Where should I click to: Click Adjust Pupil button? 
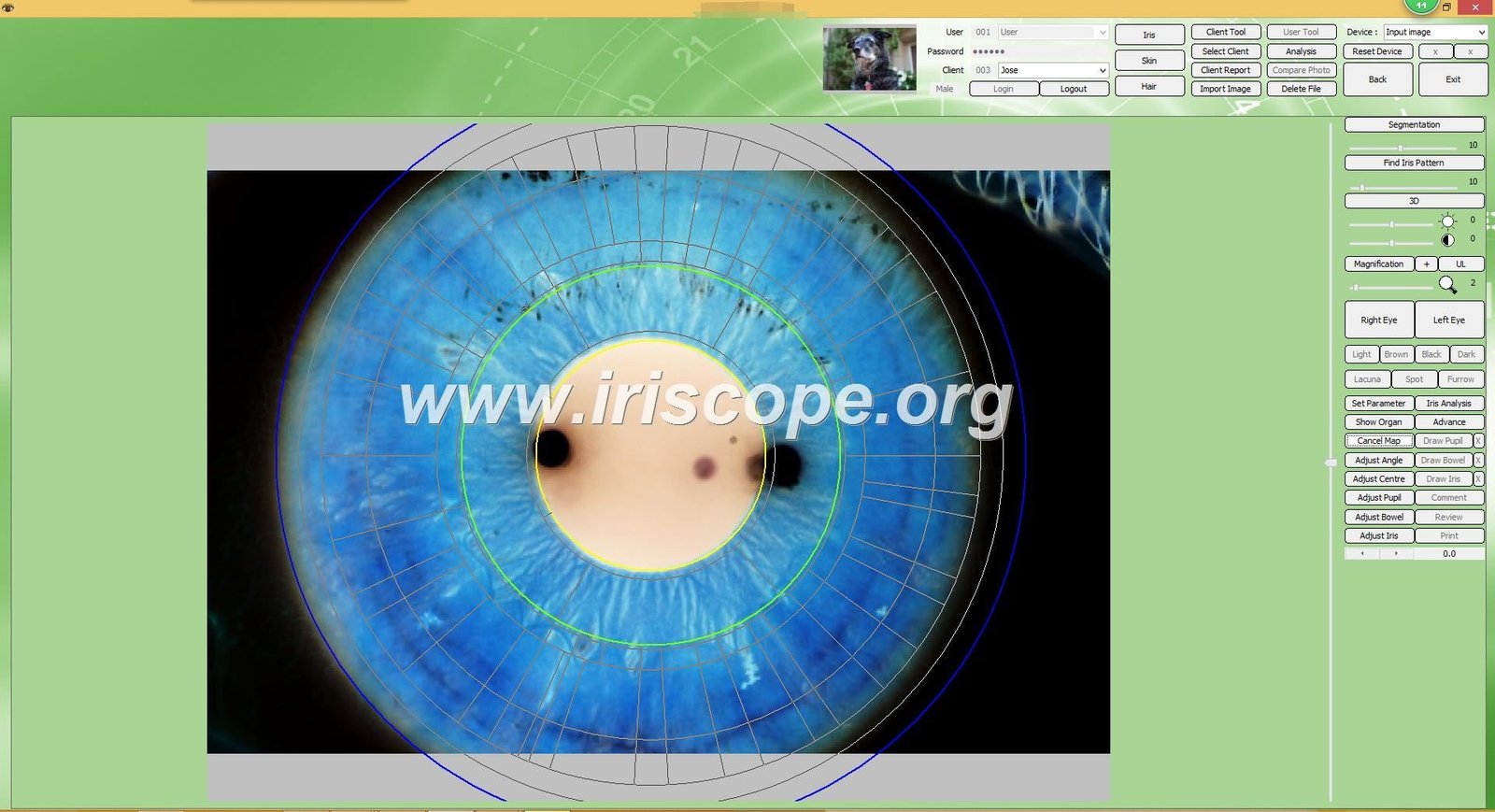pos(1379,498)
